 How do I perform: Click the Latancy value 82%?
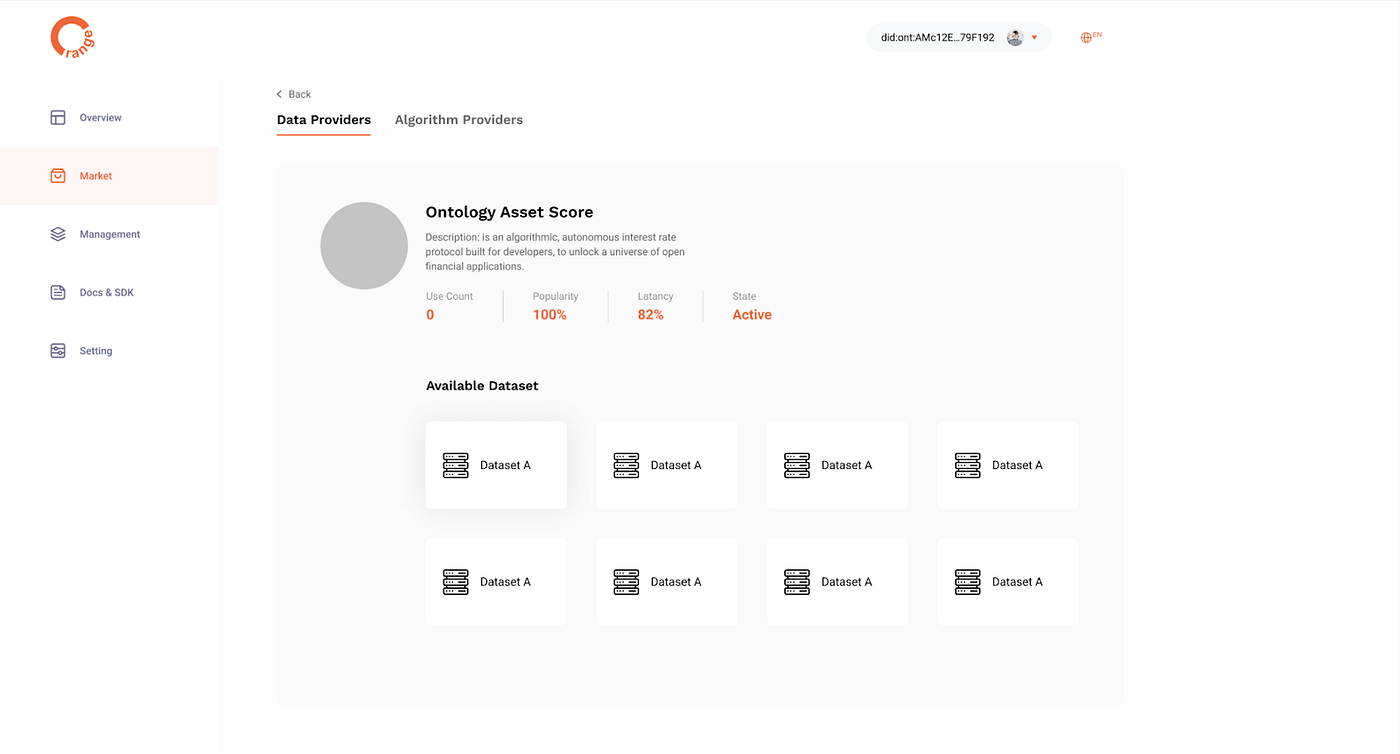click(x=651, y=315)
